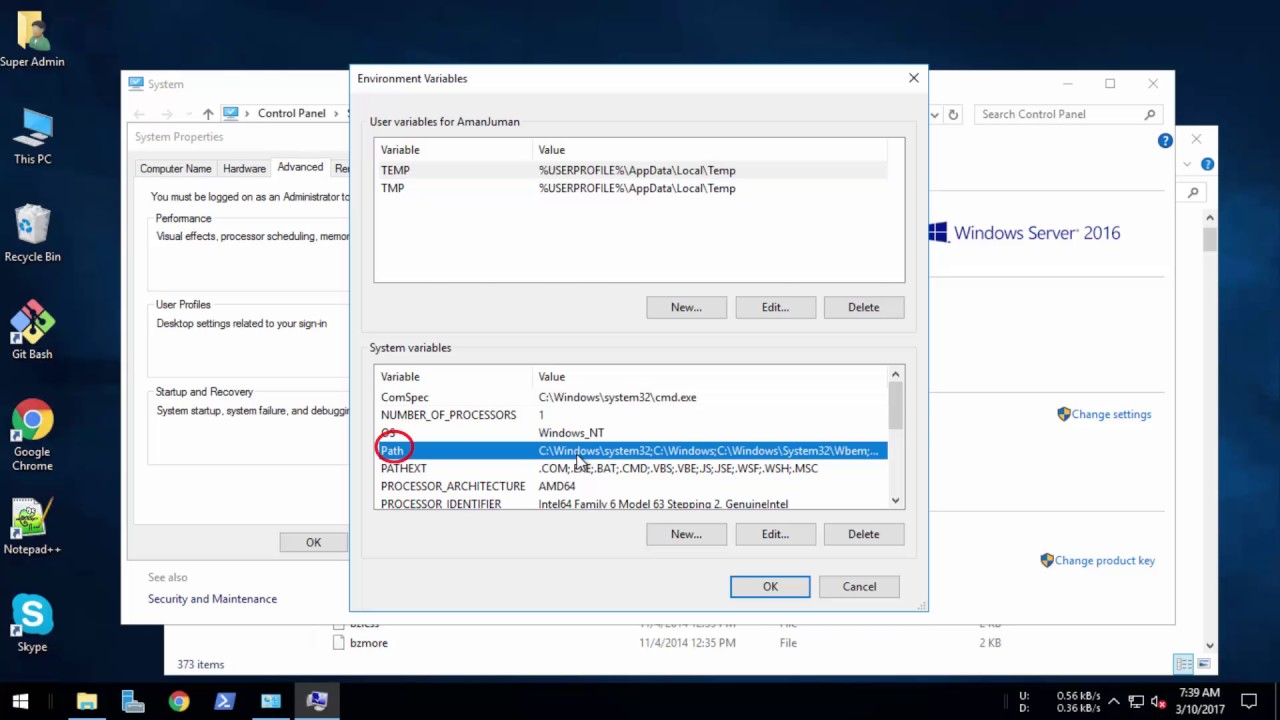Image resolution: width=1280 pixels, height=720 pixels.
Task: Expand the File Explorer ribbon chevron
Action: coord(1187,164)
